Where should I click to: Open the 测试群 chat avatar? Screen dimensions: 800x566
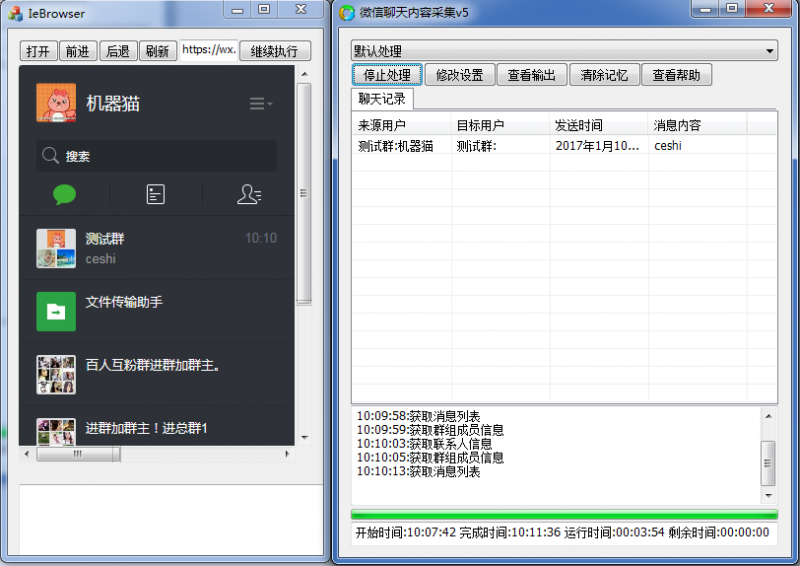click(x=56, y=248)
